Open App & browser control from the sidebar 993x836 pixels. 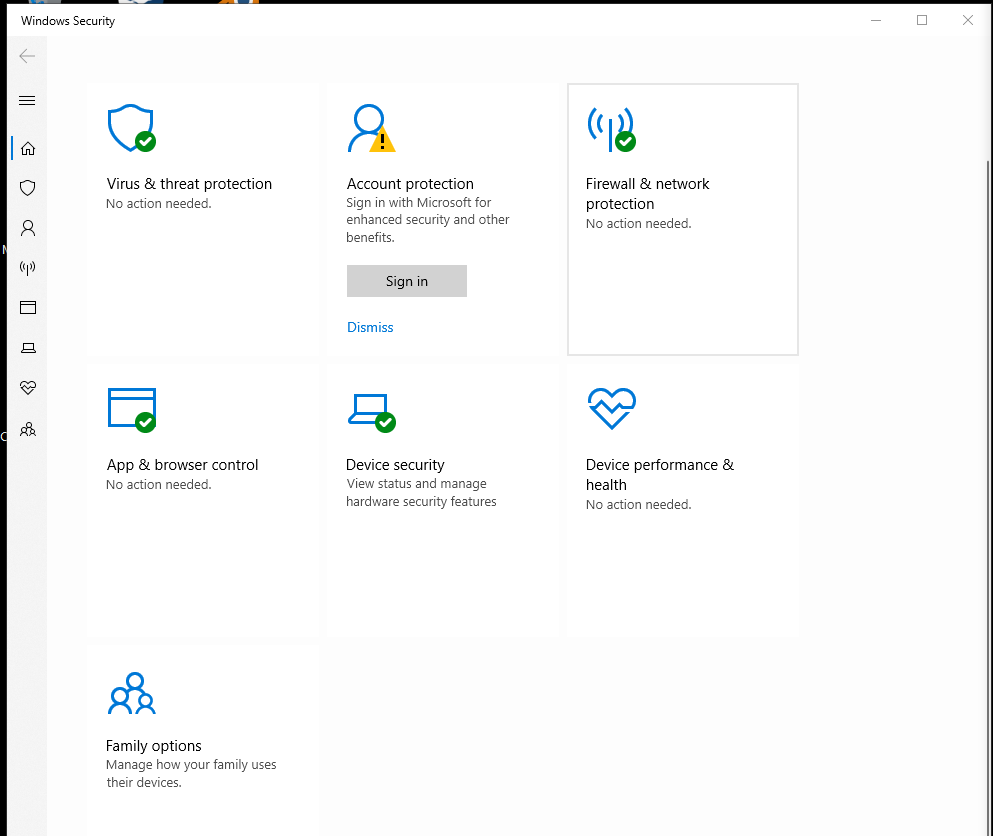[27, 307]
